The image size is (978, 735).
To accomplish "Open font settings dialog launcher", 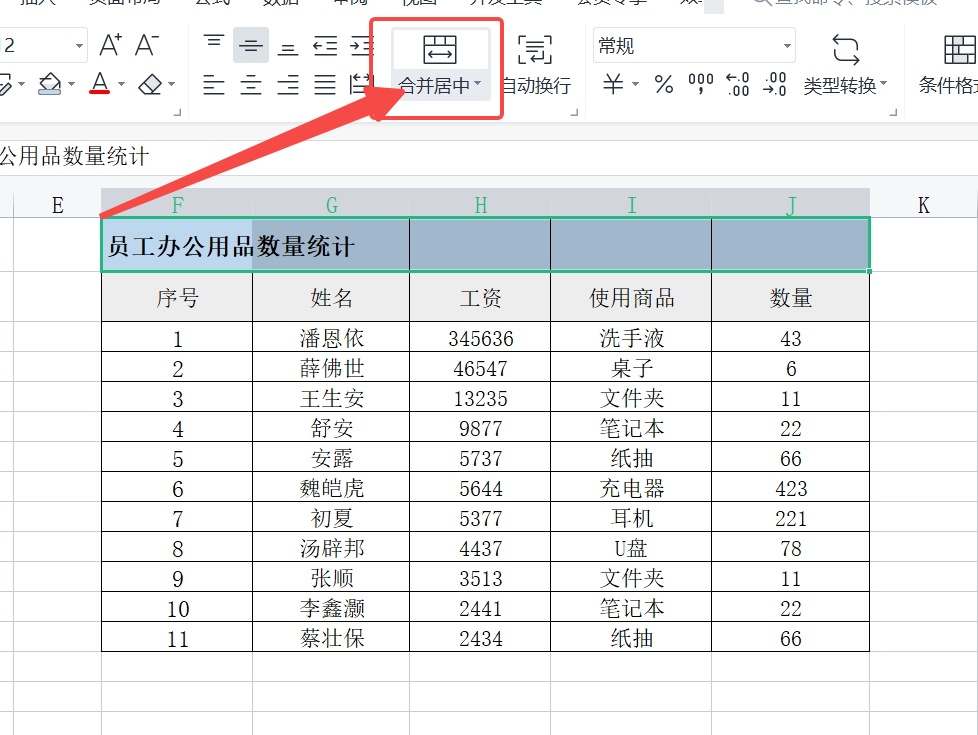I will point(177,112).
